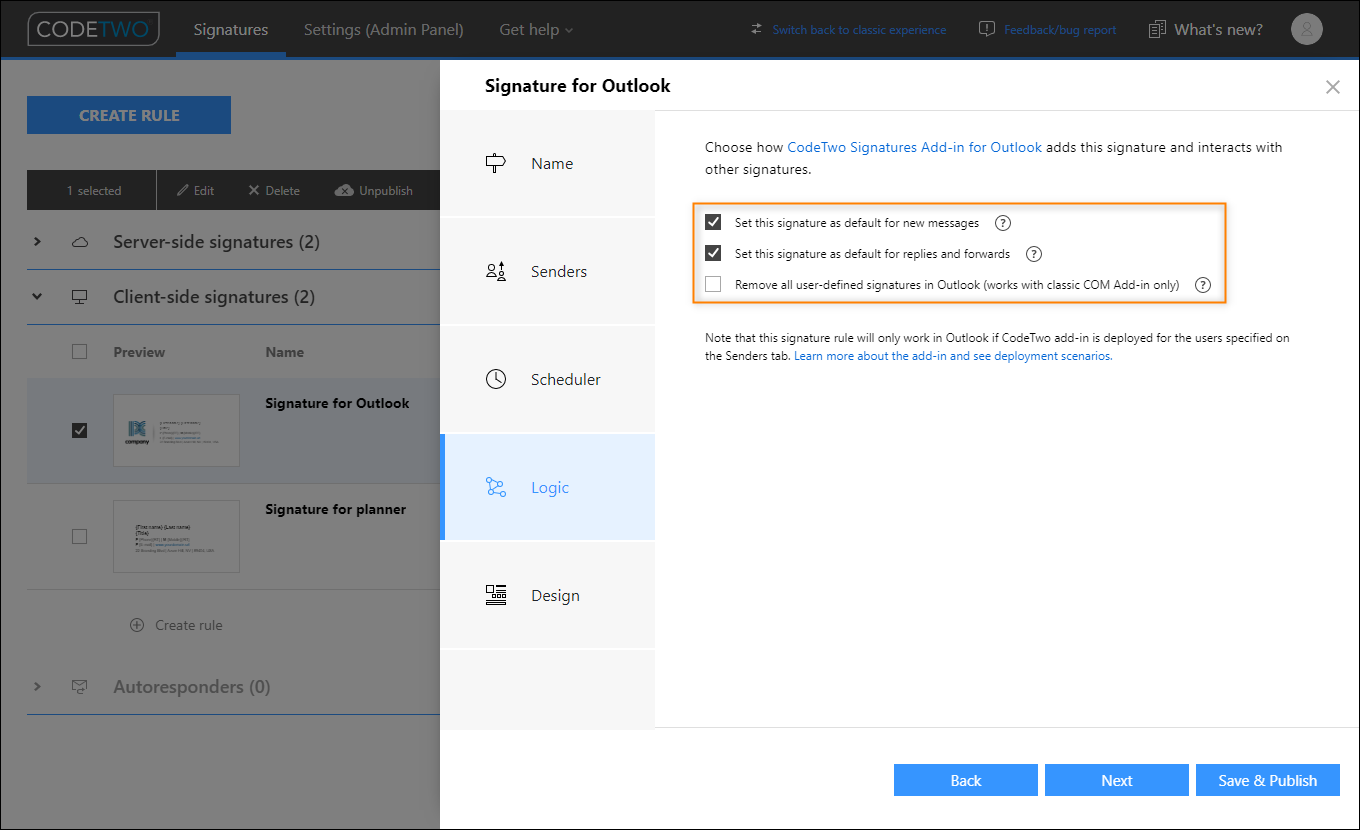This screenshot has width=1360, height=830.
Task: Open Learn more about the add-in link
Action: pyautogui.click(x=953, y=356)
